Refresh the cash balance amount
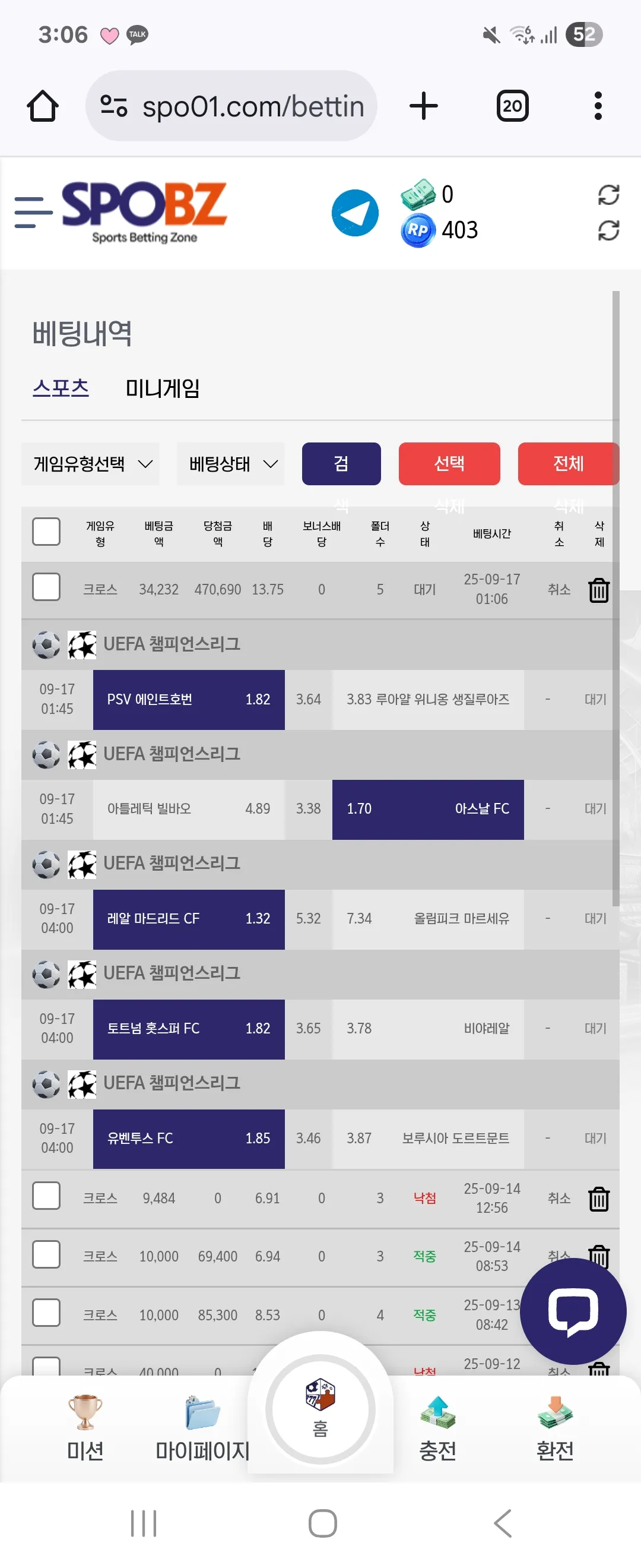 (608, 195)
